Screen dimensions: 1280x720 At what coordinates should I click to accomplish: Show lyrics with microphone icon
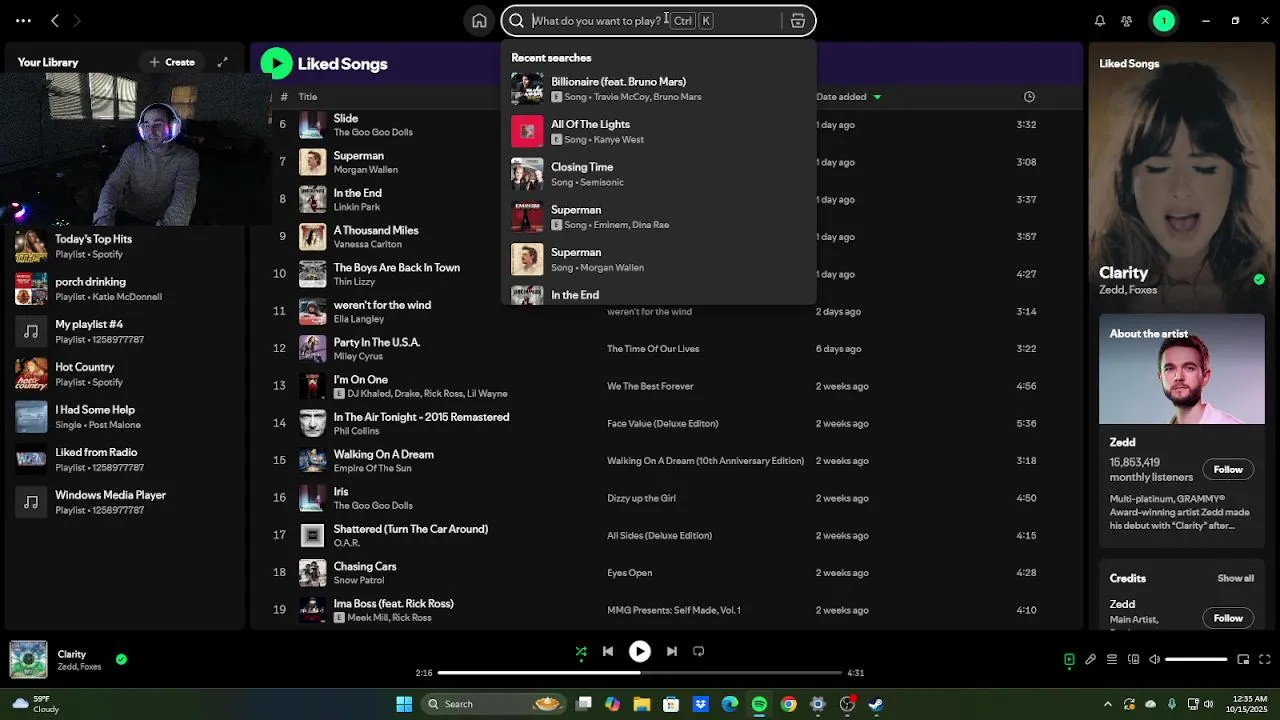pyautogui.click(x=1090, y=659)
